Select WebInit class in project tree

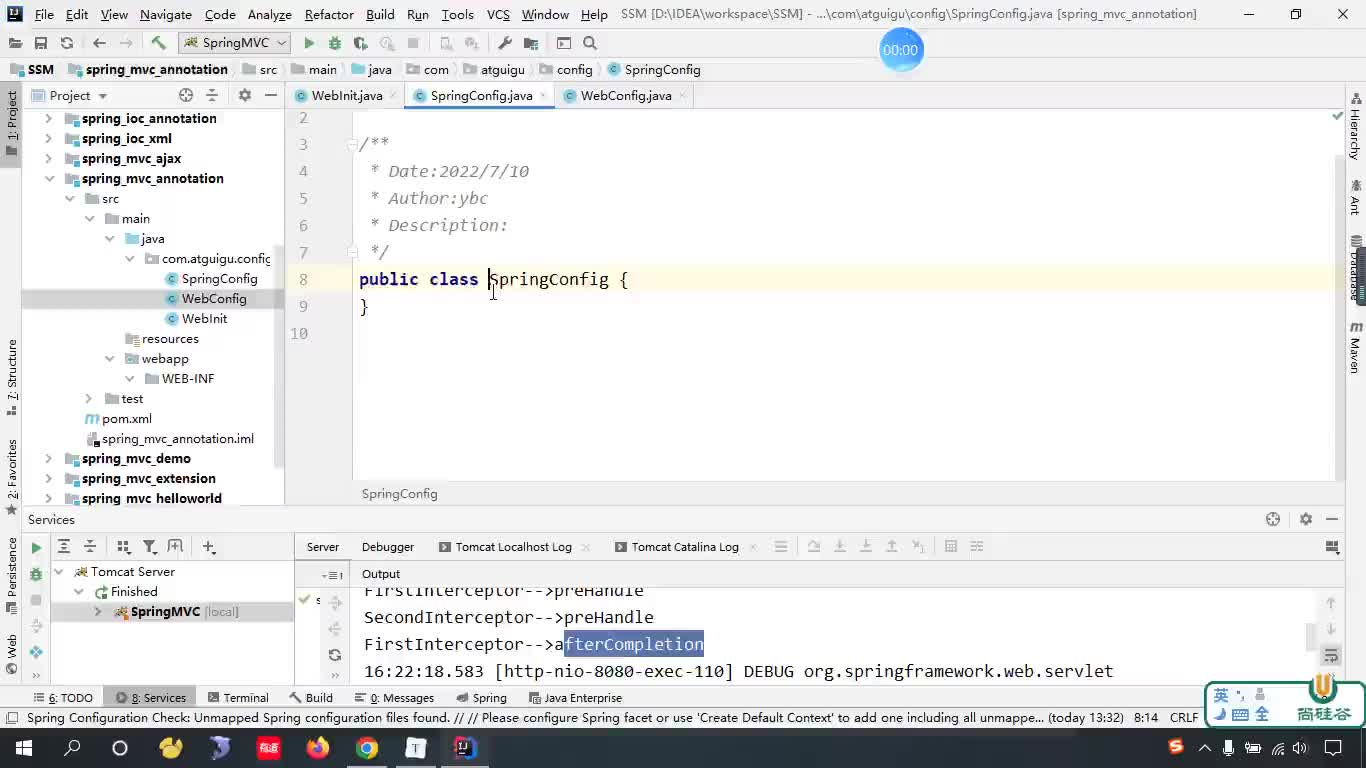(x=204, y=318)
